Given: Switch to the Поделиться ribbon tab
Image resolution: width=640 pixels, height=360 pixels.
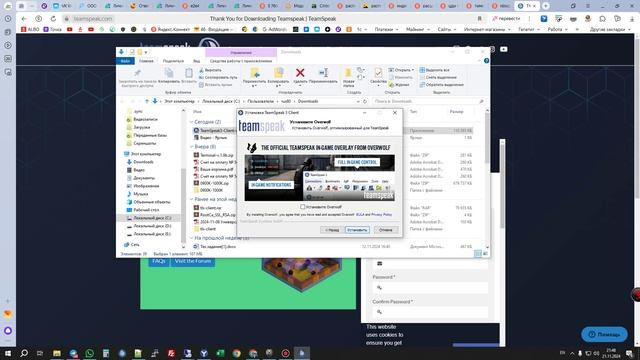Looking at the screenshot, I should (x=173, y=61).
